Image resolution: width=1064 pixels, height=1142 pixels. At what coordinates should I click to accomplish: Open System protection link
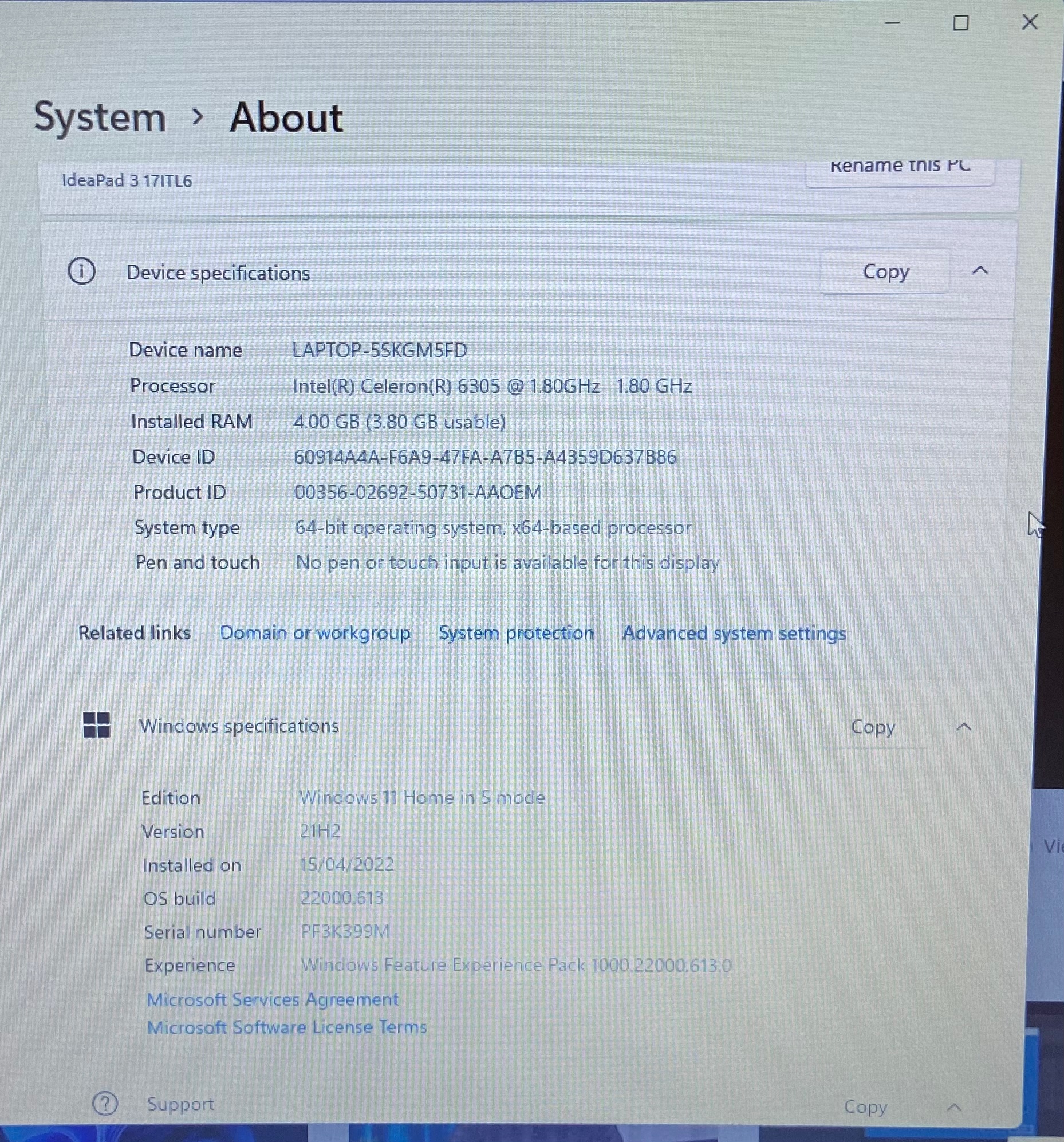pos(516,632)
